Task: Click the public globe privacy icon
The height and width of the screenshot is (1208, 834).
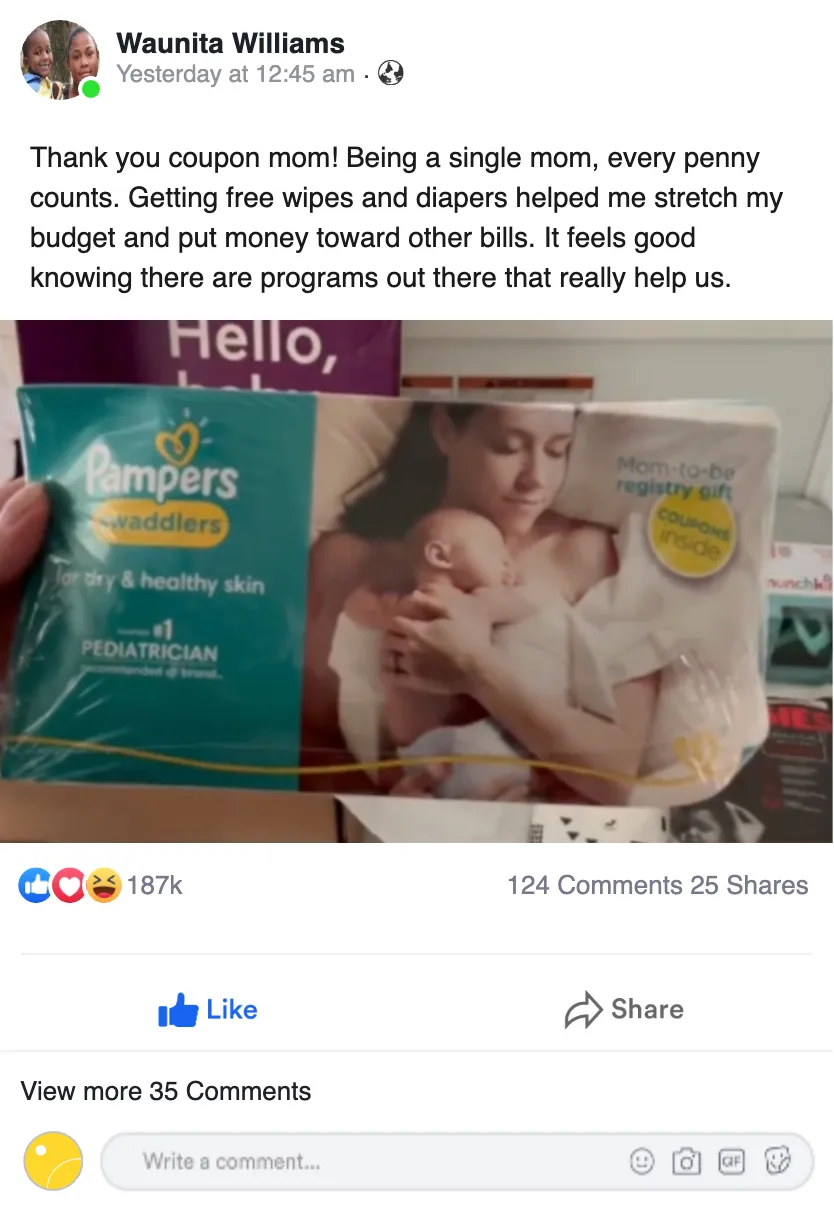Action: (391, 73)
